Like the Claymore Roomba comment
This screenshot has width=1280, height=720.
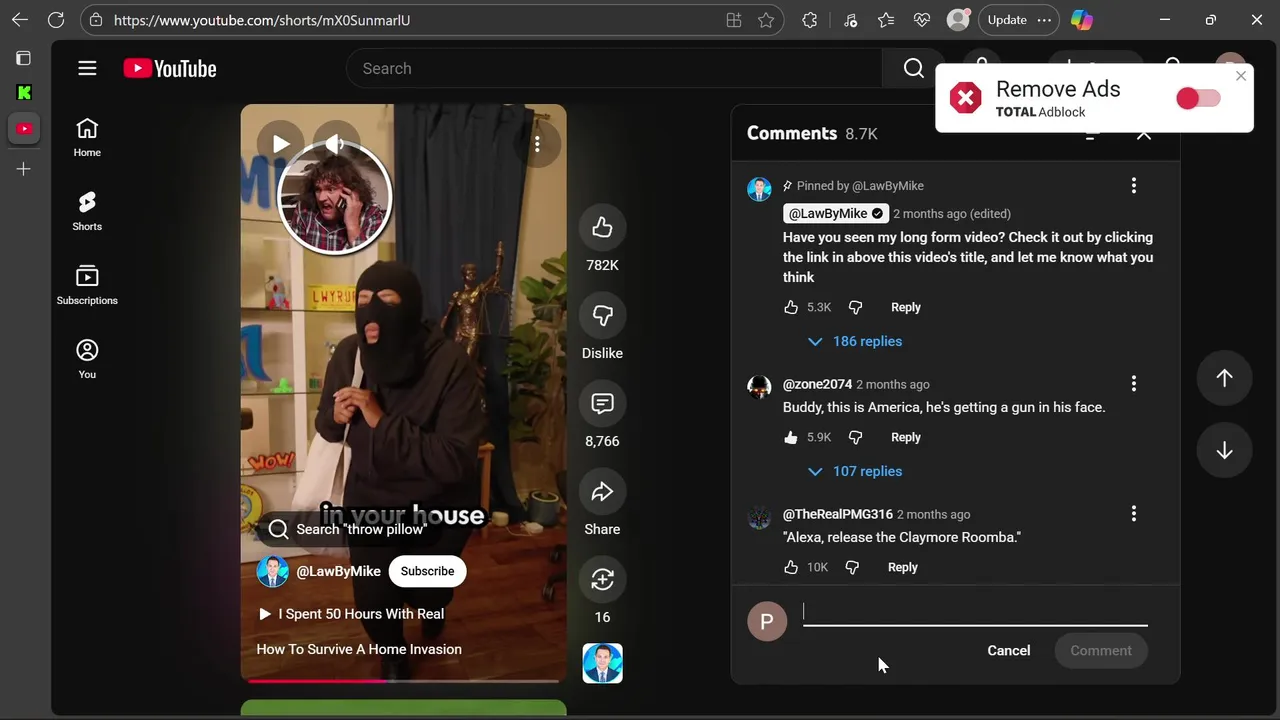pyautogui.click(x=791, y=567)
